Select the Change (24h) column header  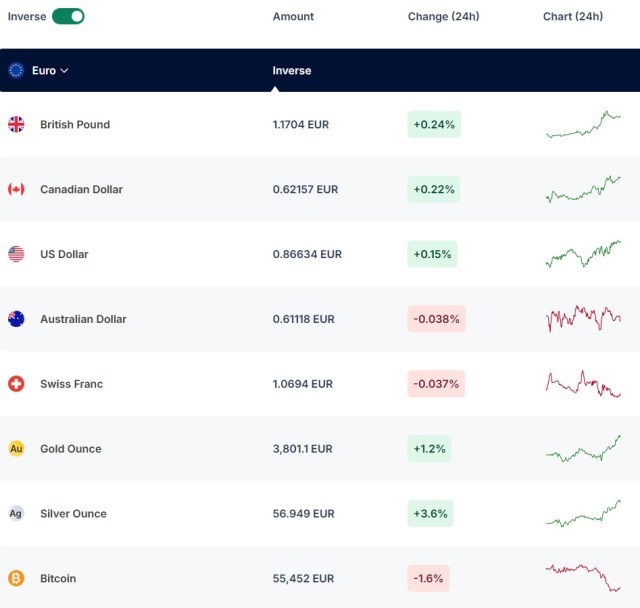(x=443, y=16)
